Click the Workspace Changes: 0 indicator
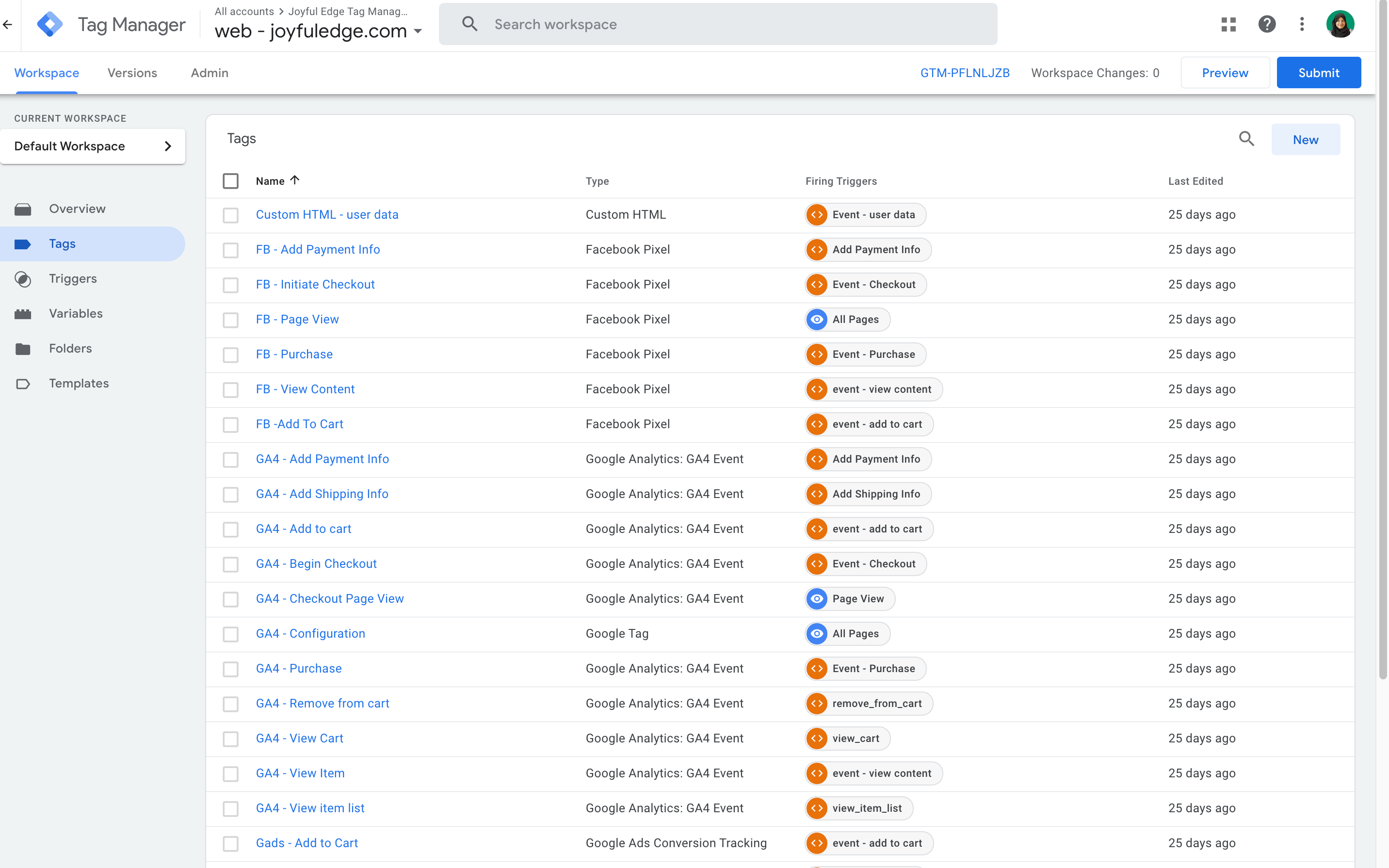The image size is (1389, 868). [x=1095, y=73]
